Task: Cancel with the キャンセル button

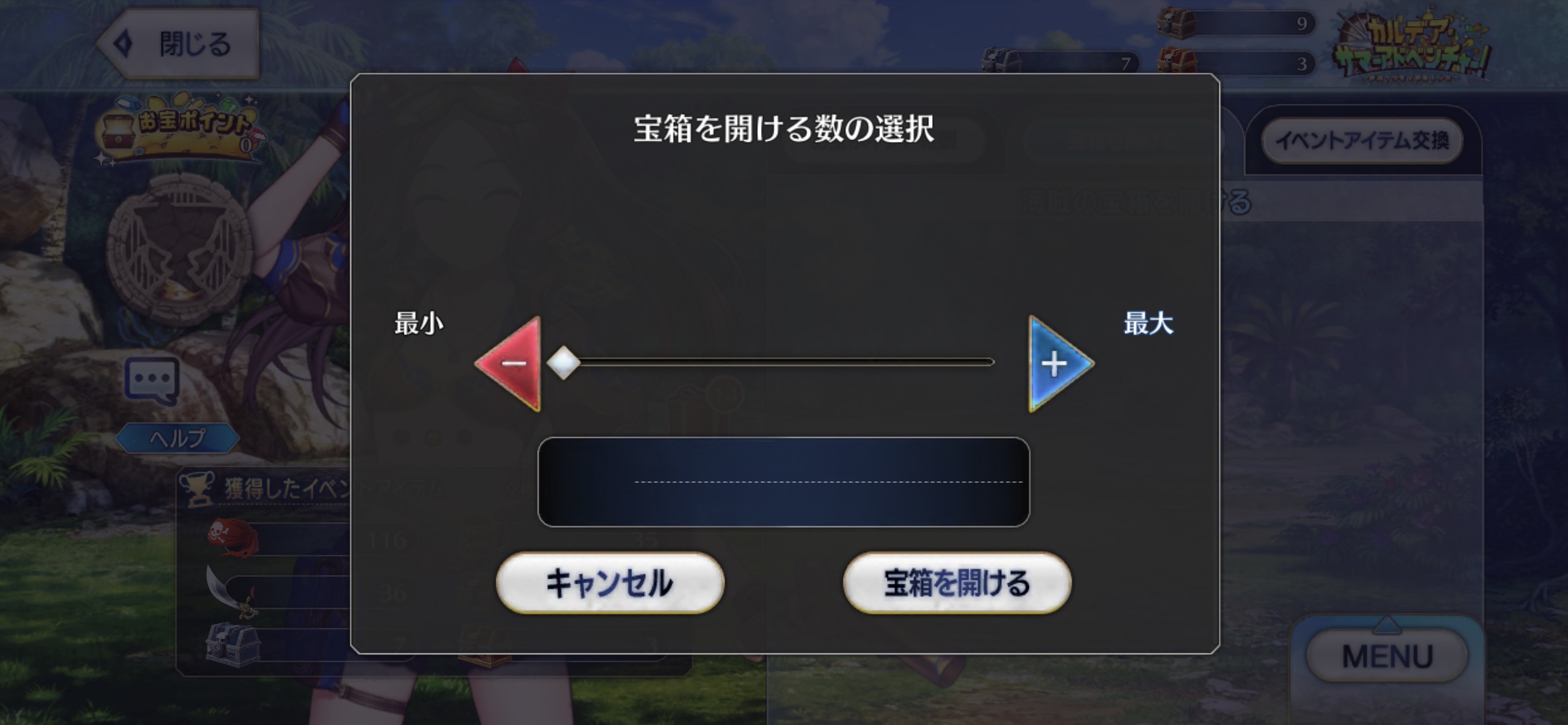Action: click(610, 583)
